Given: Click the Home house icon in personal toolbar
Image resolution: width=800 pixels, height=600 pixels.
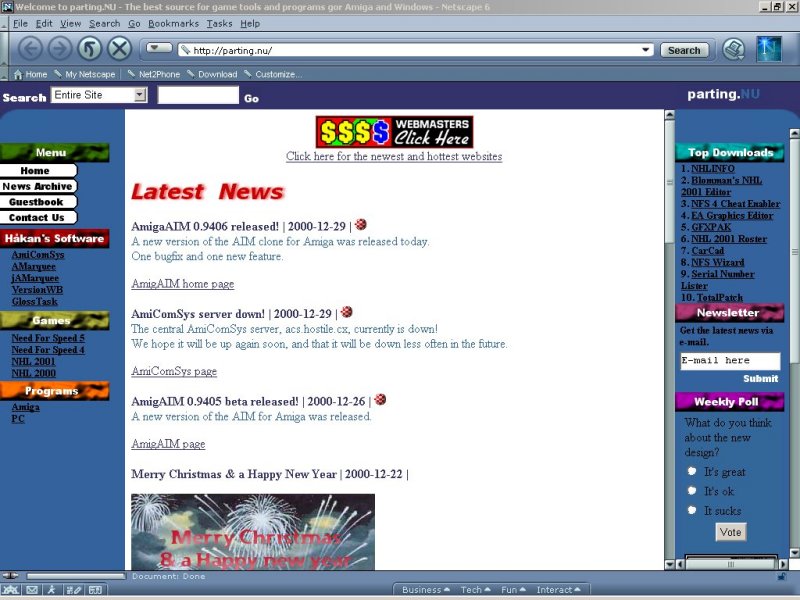Looking at the screenshot, I should tap(18, 74).
